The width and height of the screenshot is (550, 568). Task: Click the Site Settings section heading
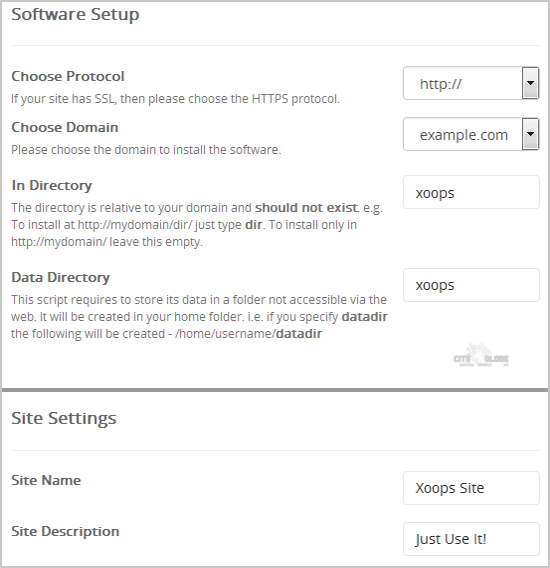(64, 418)
